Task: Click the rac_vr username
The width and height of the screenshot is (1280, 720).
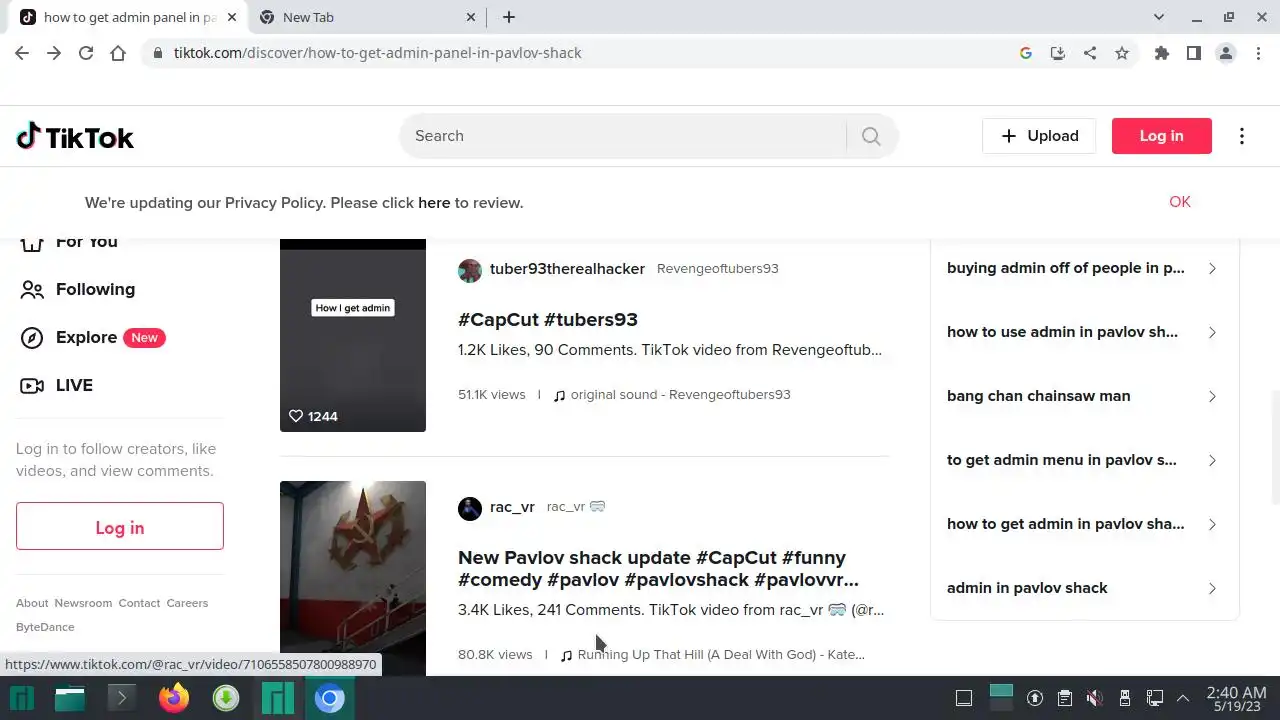Action: tap(512, 507)
